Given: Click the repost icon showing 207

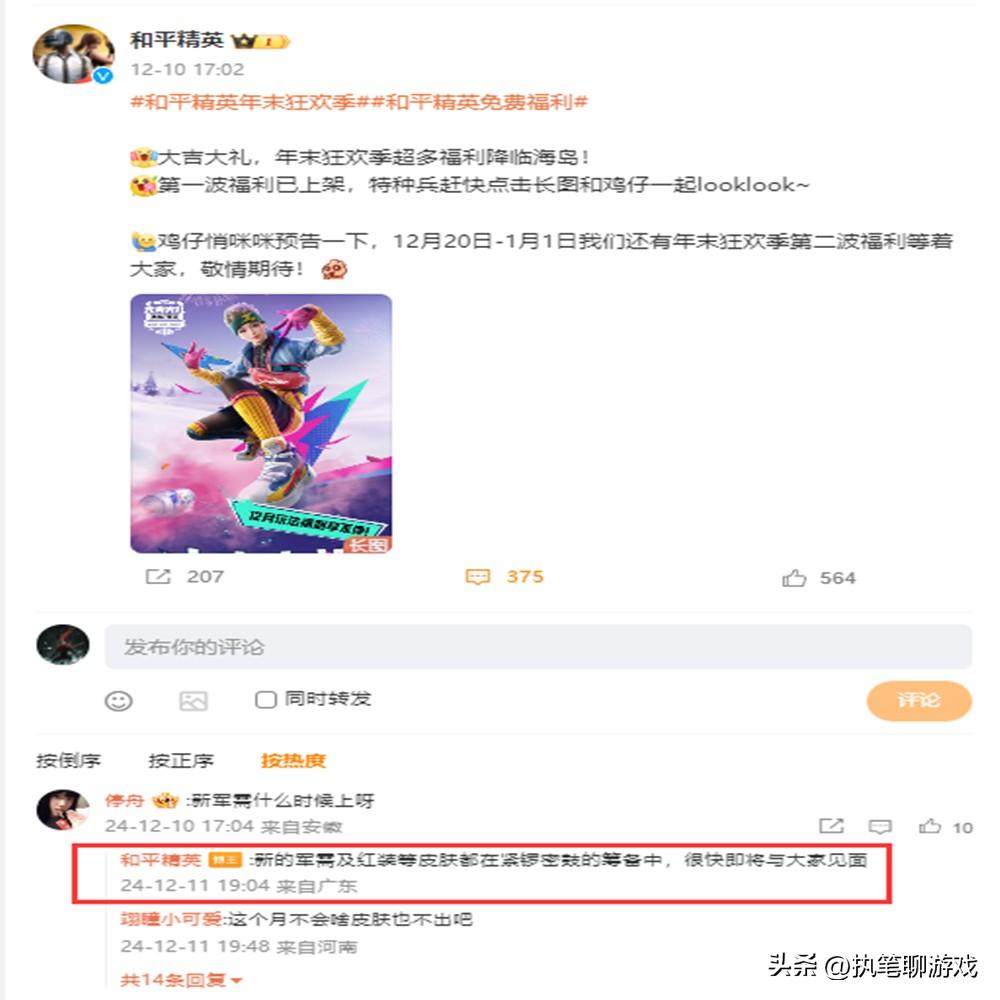Looking at the screenshot, I should pyautogui.click(x=158, y=577).
